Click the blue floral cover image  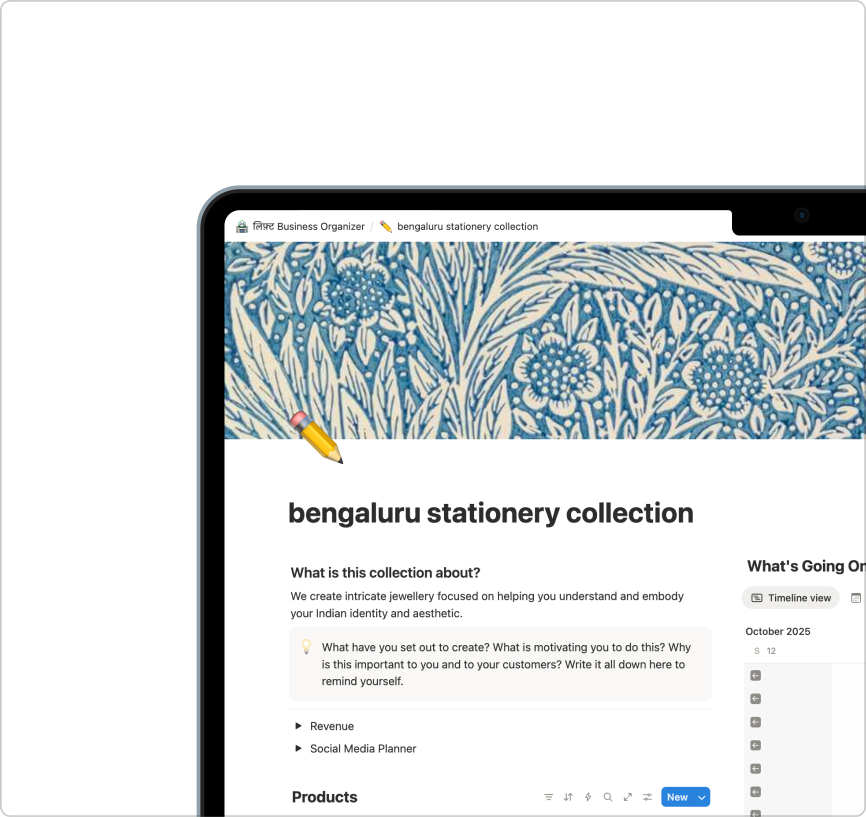tap(545, 340)
